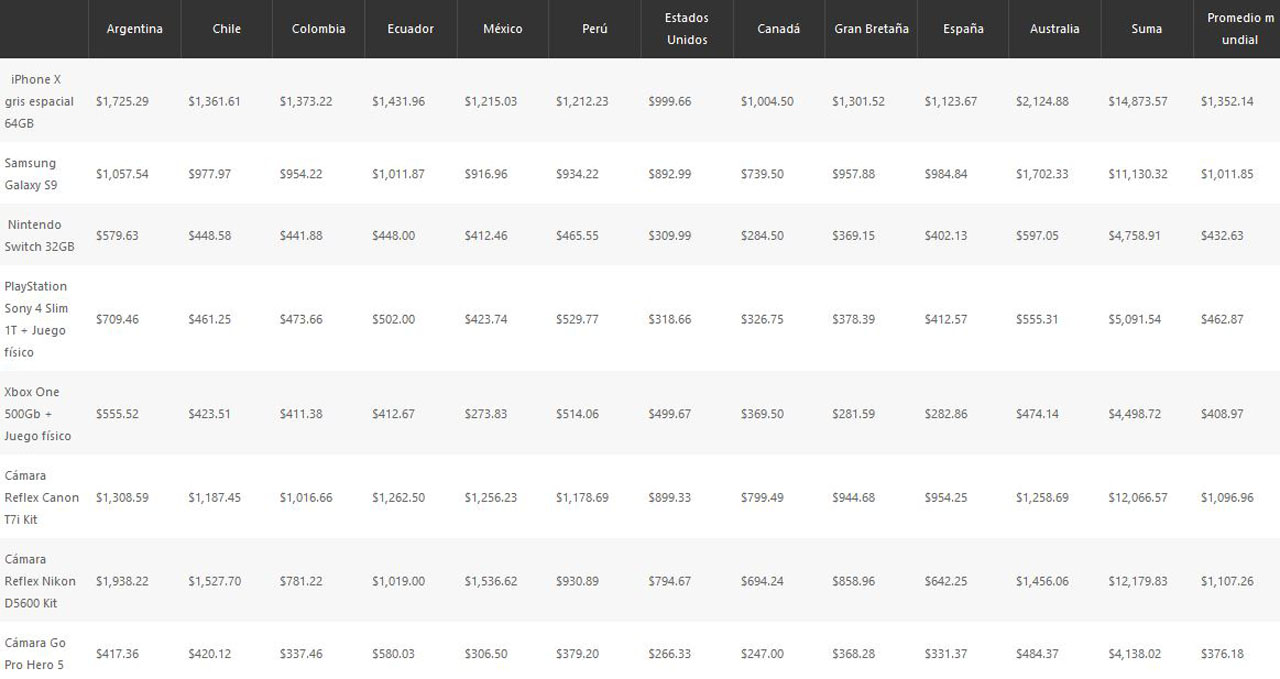Image resolution: width=1280 pixels, height=679 pixels.
Task: Select the Ecuador column header
Action: [411, 29]
